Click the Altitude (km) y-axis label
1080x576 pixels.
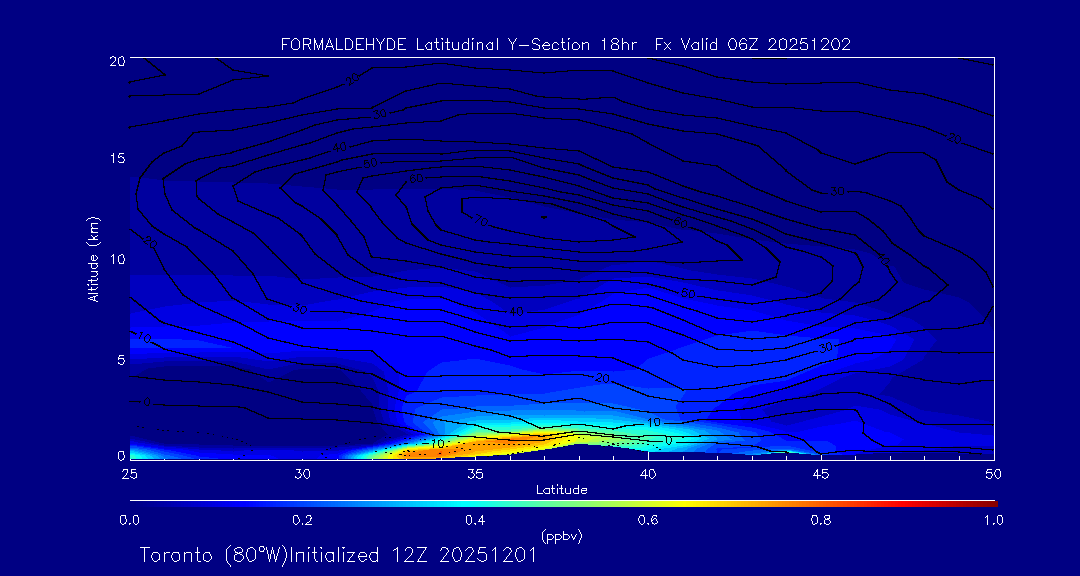click(x=94, y=258)
